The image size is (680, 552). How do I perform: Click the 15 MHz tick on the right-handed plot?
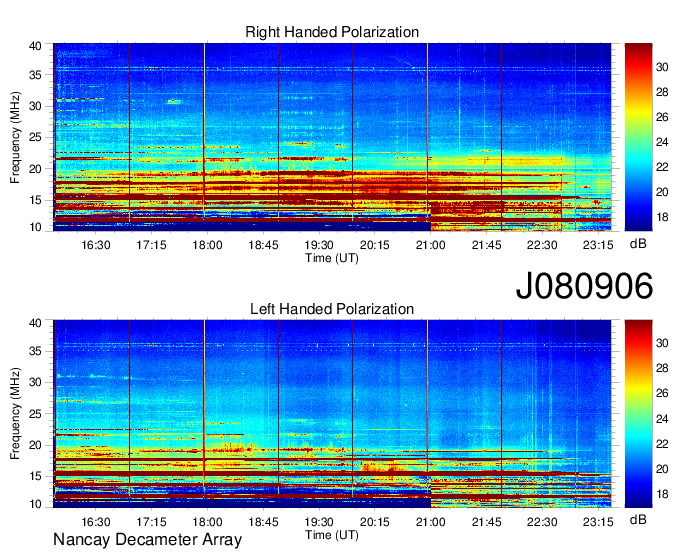35,200
